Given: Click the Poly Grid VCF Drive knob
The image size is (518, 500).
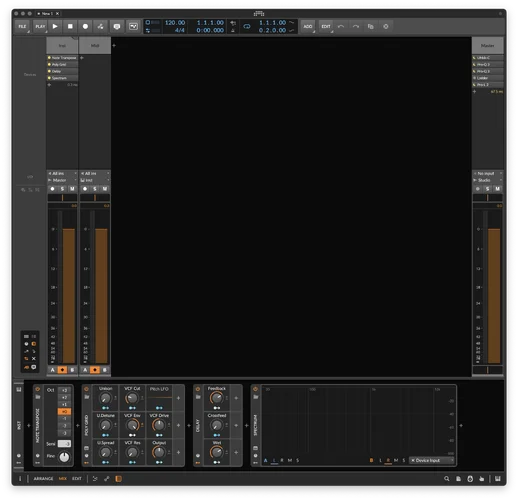Looking at the screenshot, I should [159, 425].
